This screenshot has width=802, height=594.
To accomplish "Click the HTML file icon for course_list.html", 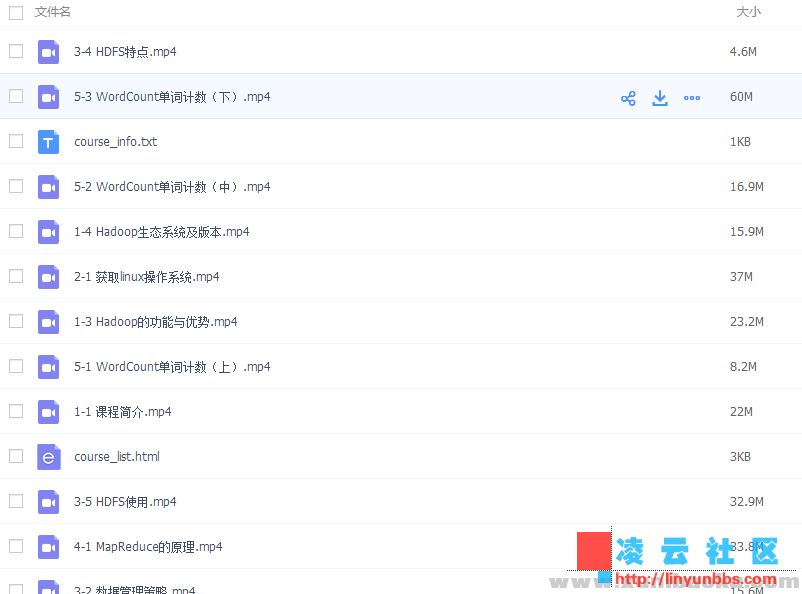I will (x=49, y=457).
